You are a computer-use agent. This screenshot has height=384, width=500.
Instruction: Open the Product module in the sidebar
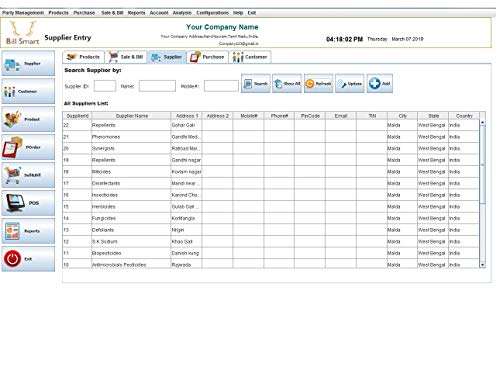pyautogui.click(x=28, y=119)
